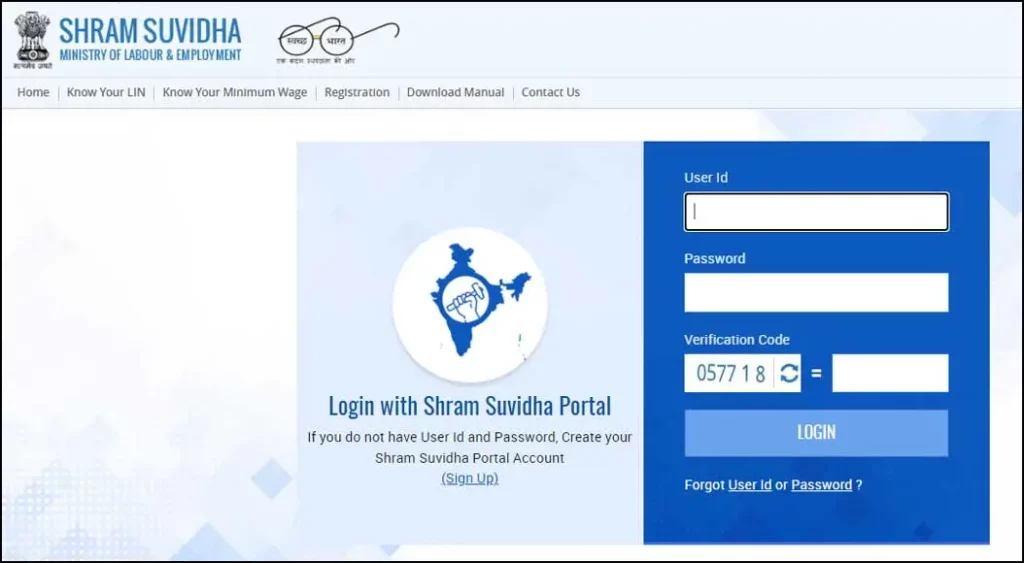Open Know Your LIN page
Image resolution: width=1024 pixels, height=563 pixels.
click(106, 92)
